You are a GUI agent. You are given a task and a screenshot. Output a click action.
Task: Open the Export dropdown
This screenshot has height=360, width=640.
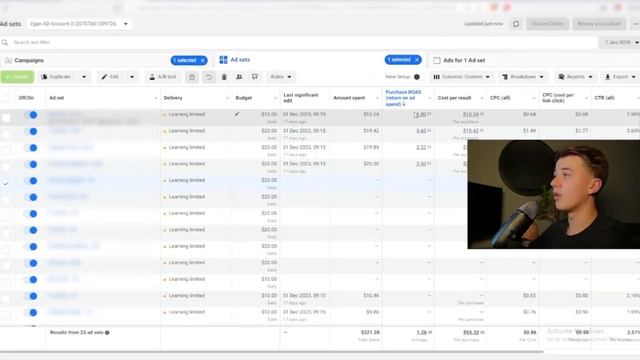(620, 77)
